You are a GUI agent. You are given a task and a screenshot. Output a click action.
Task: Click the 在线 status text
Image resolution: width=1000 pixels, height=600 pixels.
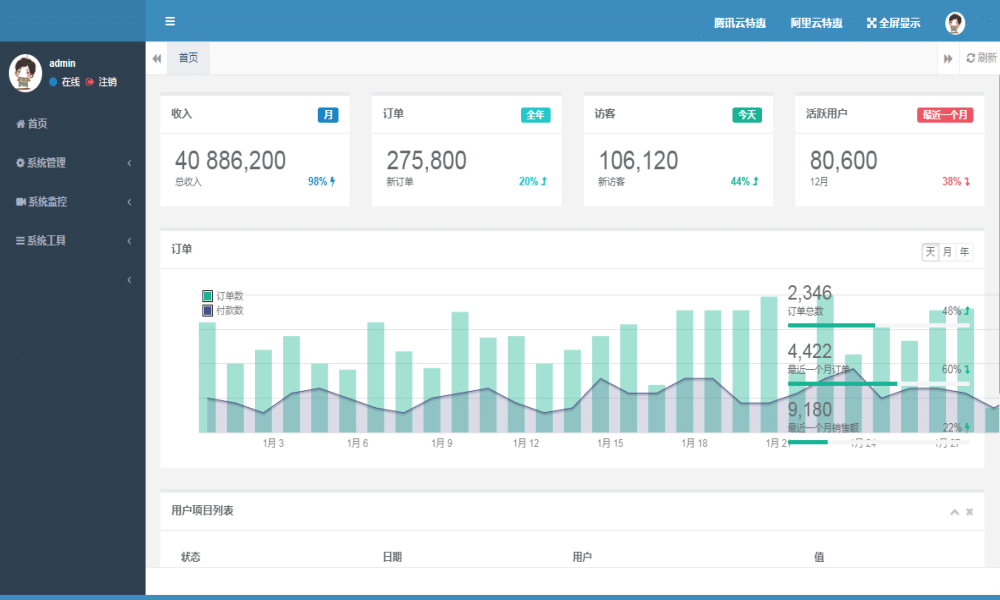click(71, 82)
